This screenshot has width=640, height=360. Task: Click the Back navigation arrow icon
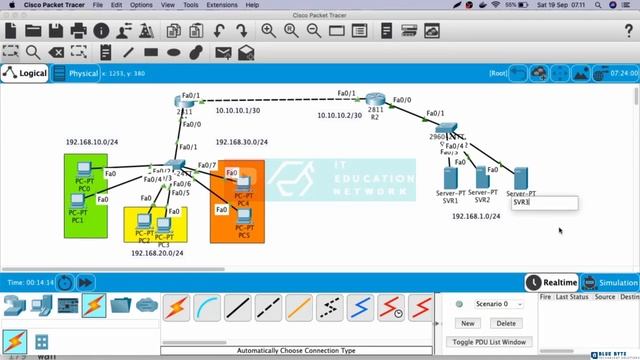518,73
